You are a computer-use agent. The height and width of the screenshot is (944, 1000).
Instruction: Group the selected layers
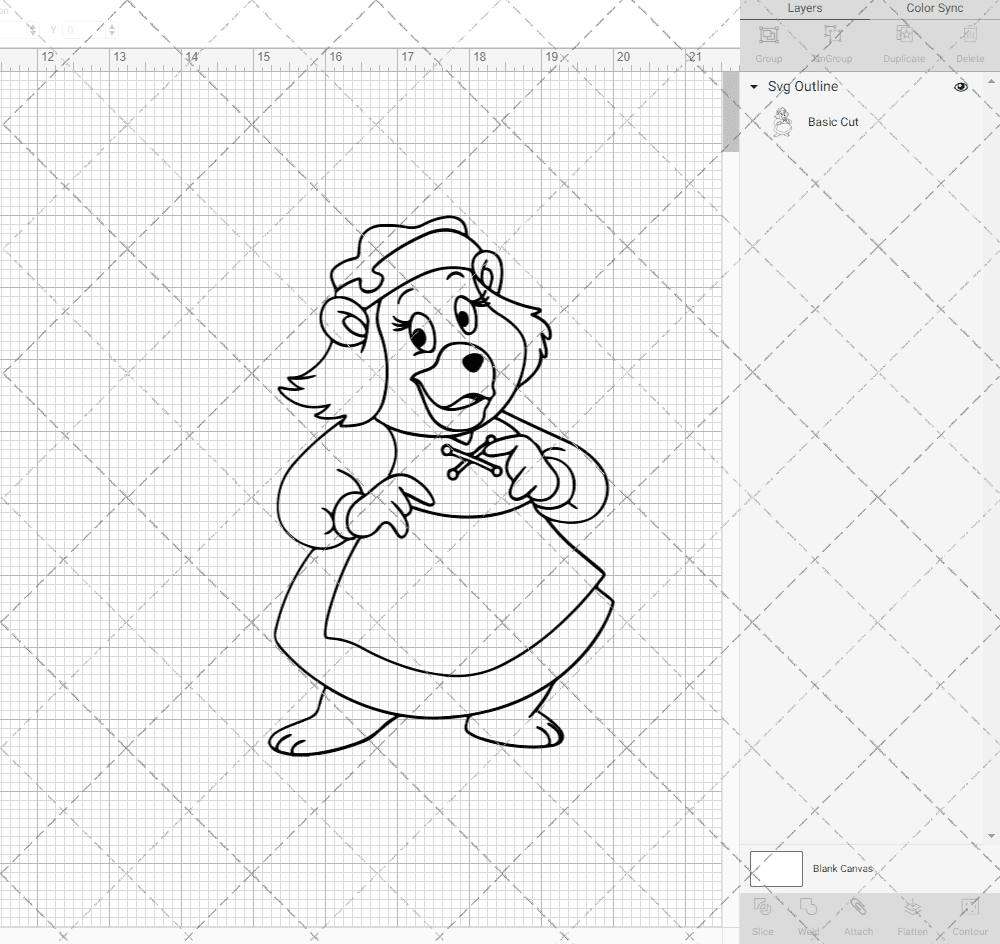click(768, 42)
